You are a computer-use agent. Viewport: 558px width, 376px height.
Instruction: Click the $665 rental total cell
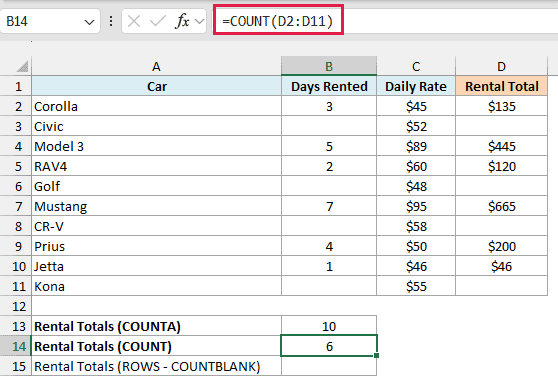click(501, 206)
